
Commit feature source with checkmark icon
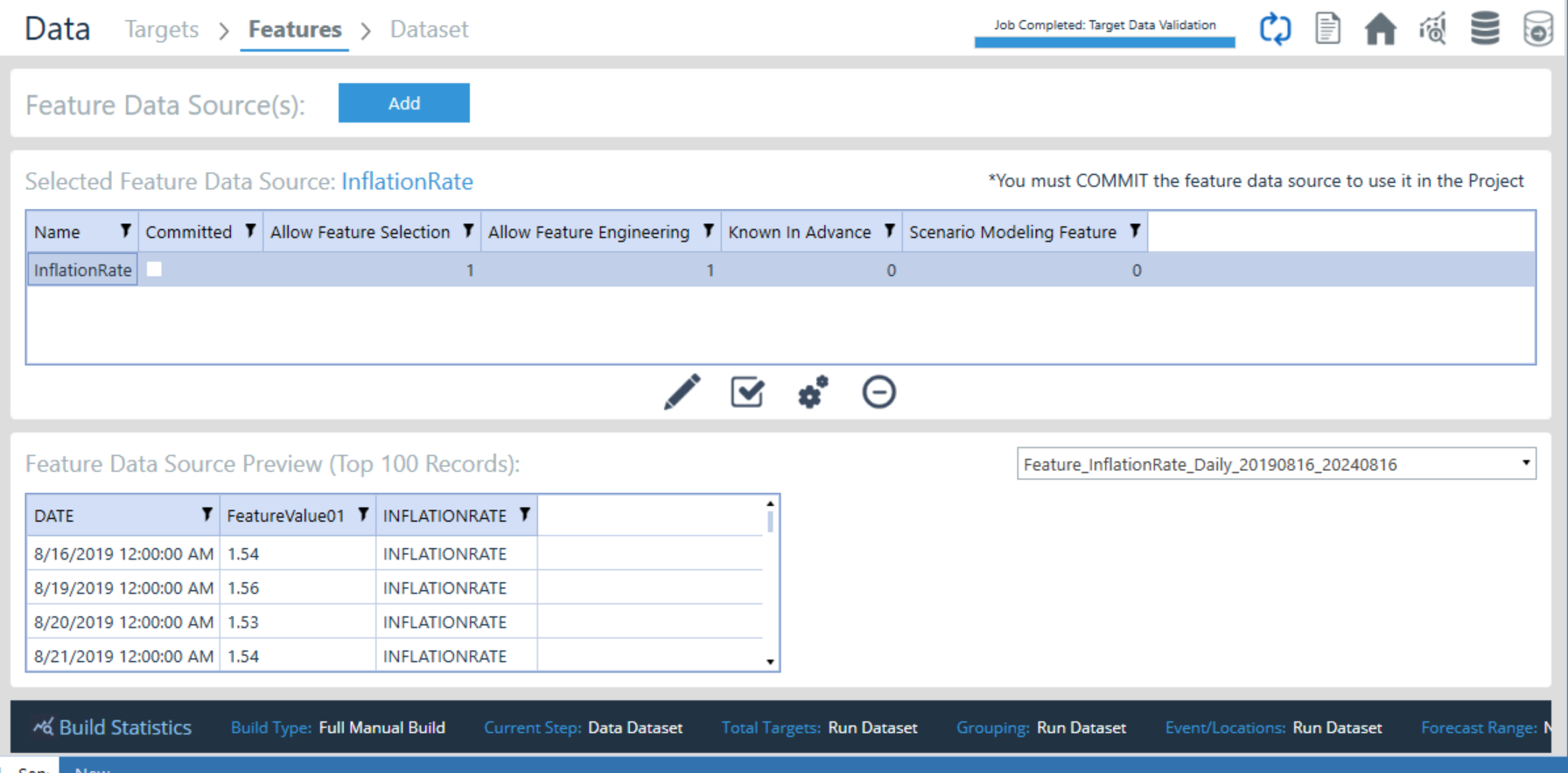click(x=747, y=392)
